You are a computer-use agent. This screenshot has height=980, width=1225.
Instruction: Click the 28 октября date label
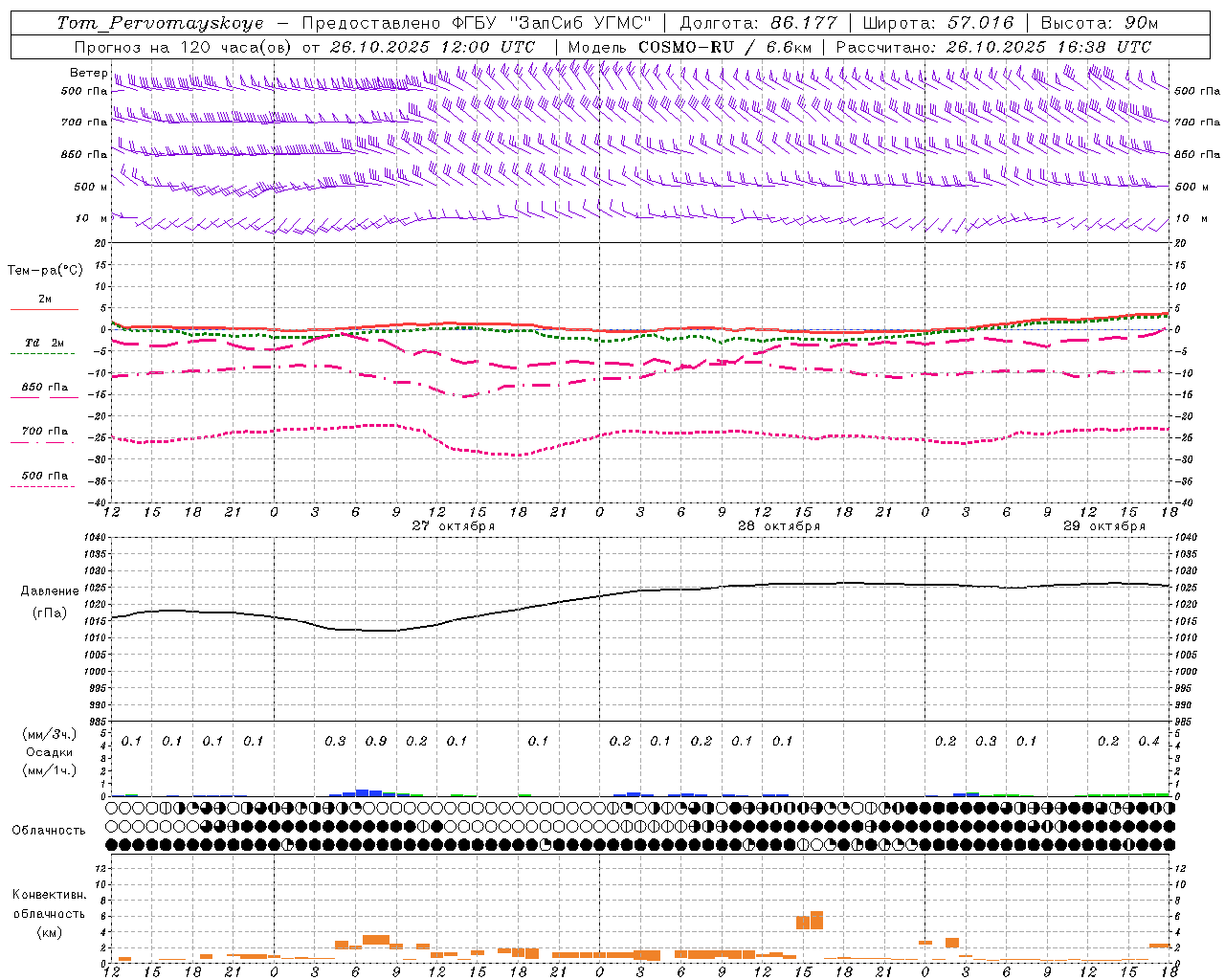tap(779, 526)
